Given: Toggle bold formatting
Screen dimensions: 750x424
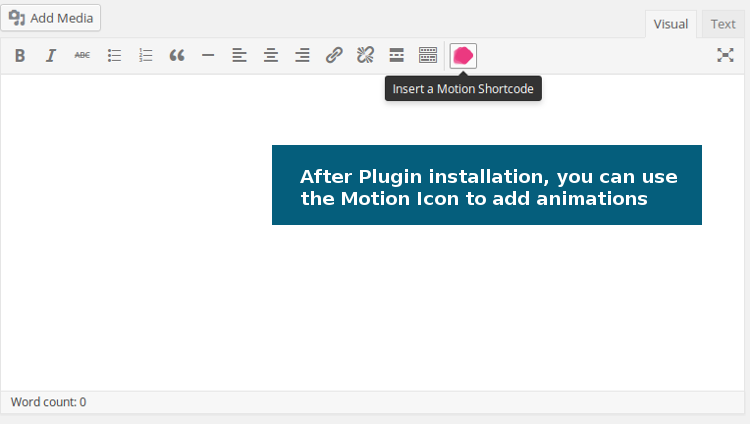Looking at the screenshot, I should pyautogui.click(x=20, y=56).
